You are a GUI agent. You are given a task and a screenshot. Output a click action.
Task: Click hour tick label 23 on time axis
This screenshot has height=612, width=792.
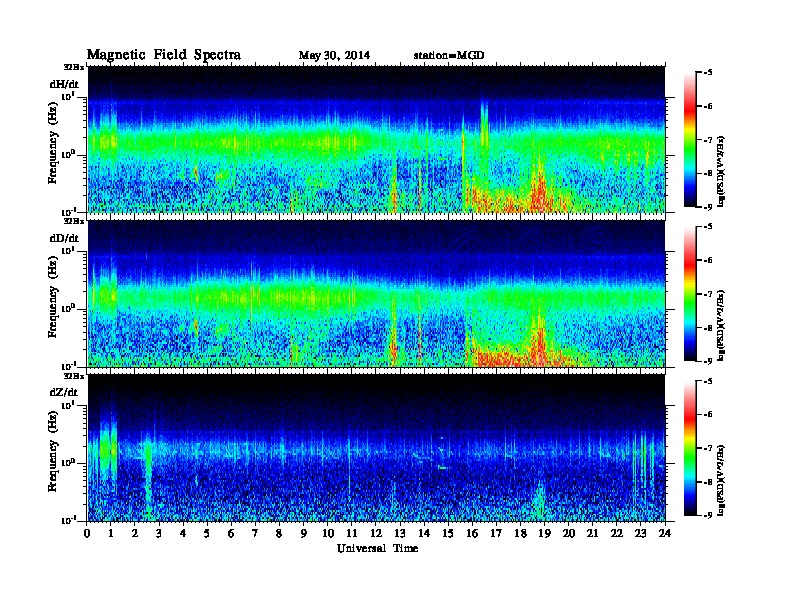(641, 533)
